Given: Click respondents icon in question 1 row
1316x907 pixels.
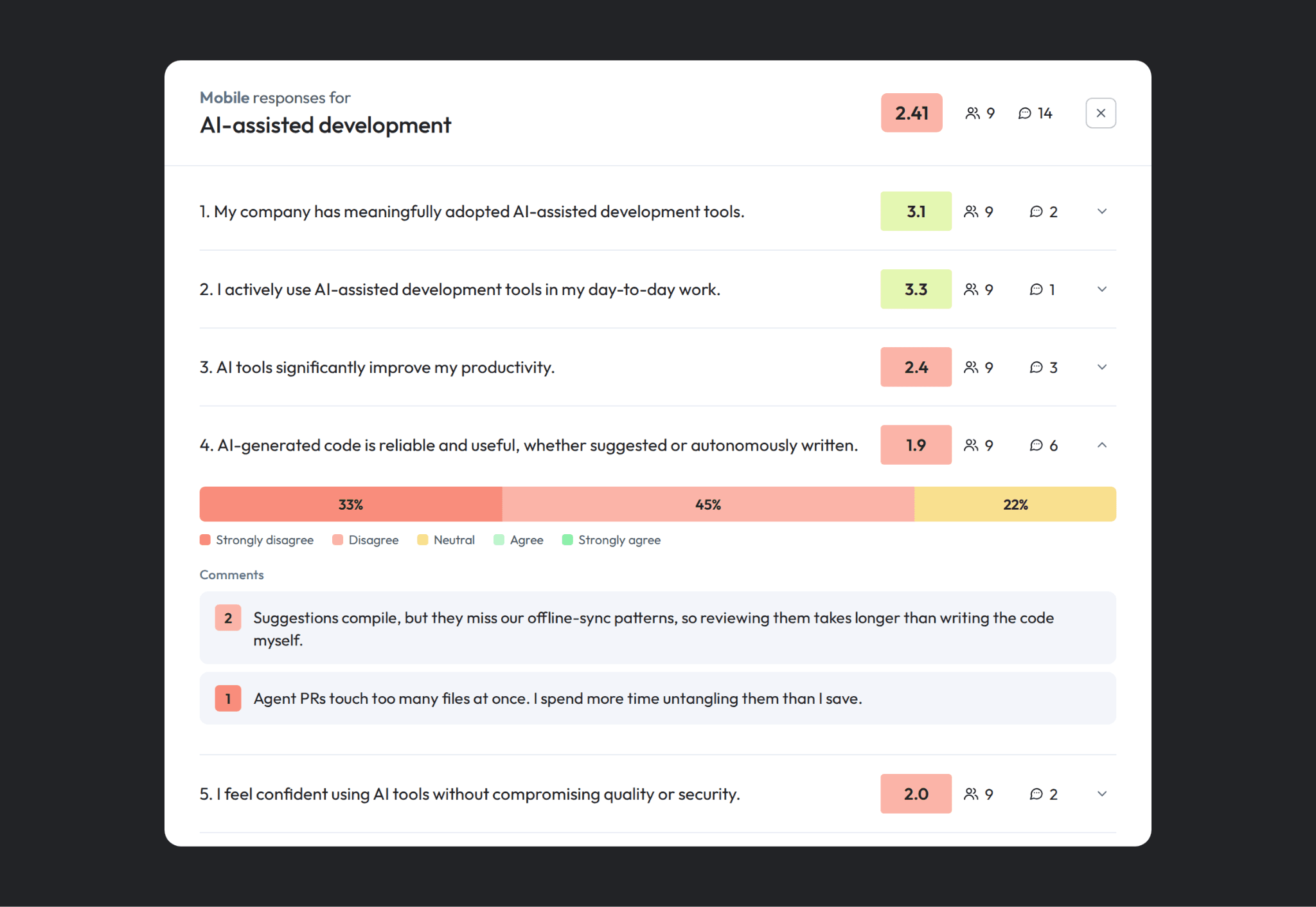Looking at the screenshot, I should [x=971, y=211].
